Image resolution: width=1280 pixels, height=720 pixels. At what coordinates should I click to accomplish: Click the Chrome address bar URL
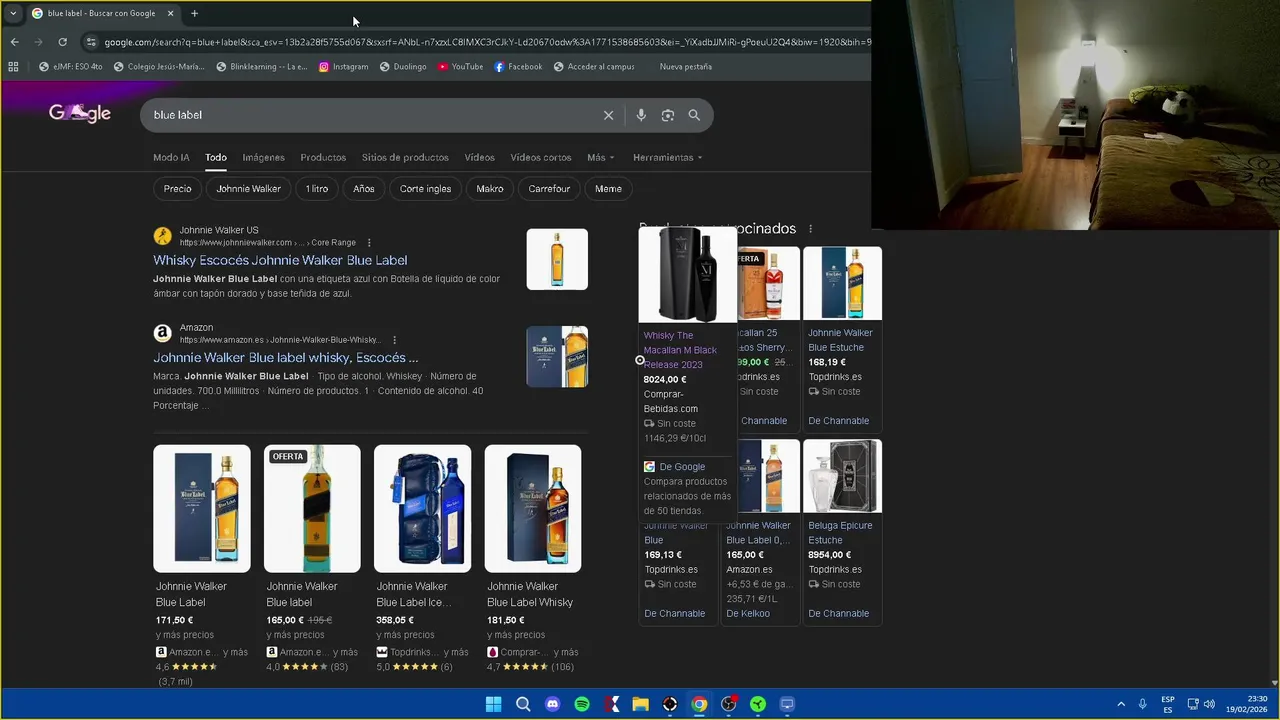pyautogui.click(x=487, y=42)
